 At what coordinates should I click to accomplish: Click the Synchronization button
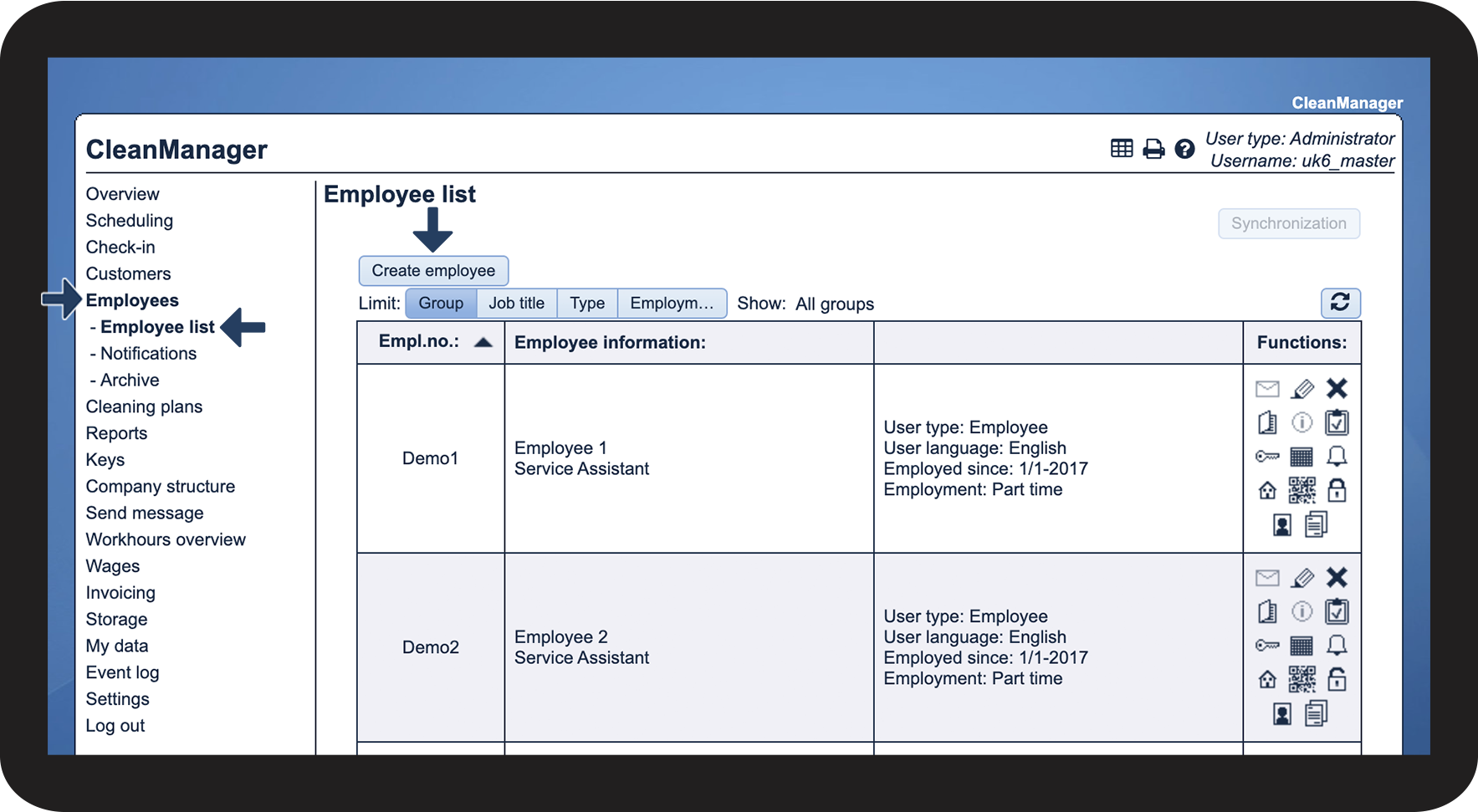(1289, 223)
